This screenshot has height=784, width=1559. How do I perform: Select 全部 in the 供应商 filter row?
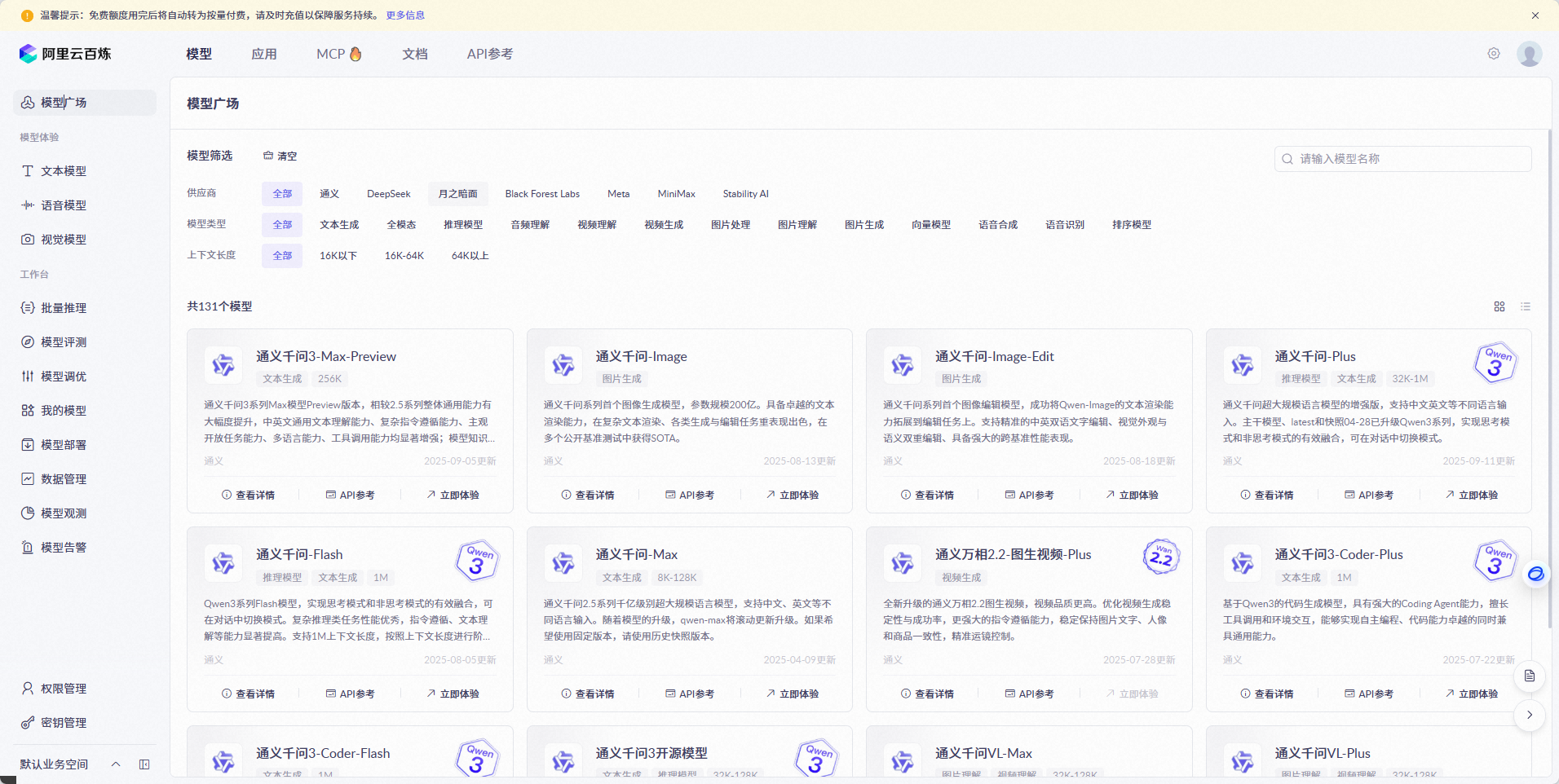[x=282, y=194]
